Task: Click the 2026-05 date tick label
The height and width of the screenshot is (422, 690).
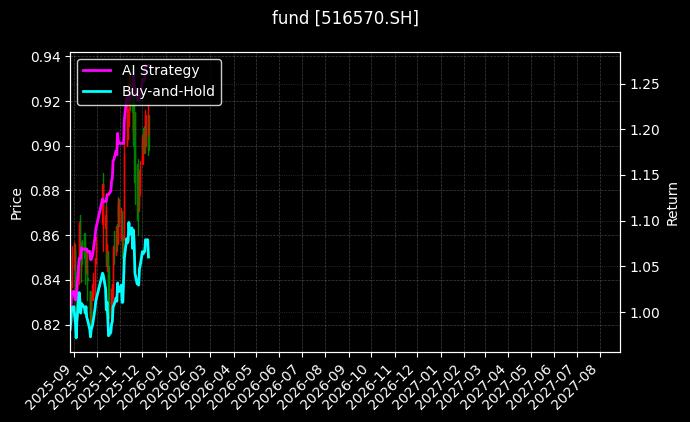Action: [230, 386]
